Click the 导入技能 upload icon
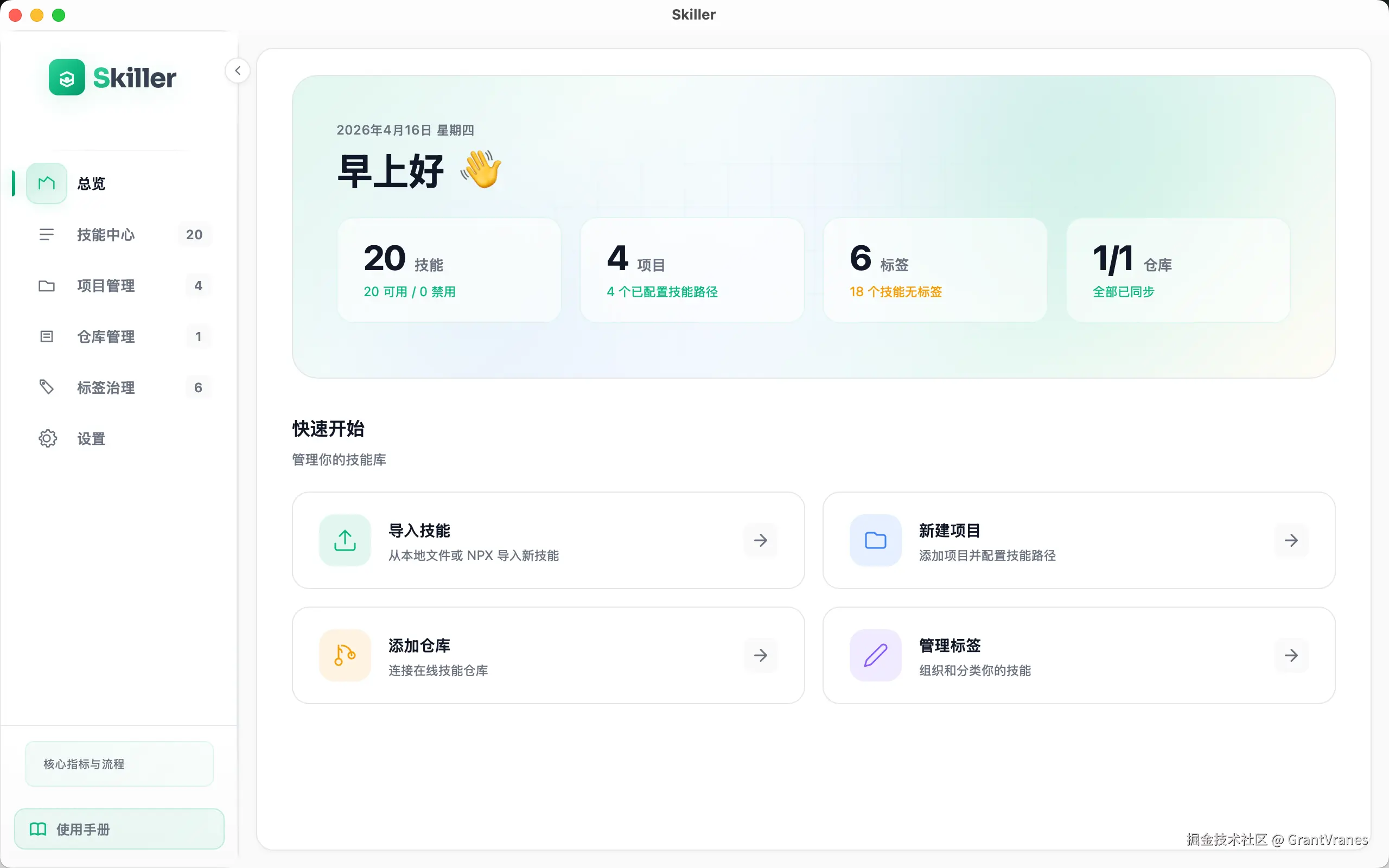 coord(345,540)
